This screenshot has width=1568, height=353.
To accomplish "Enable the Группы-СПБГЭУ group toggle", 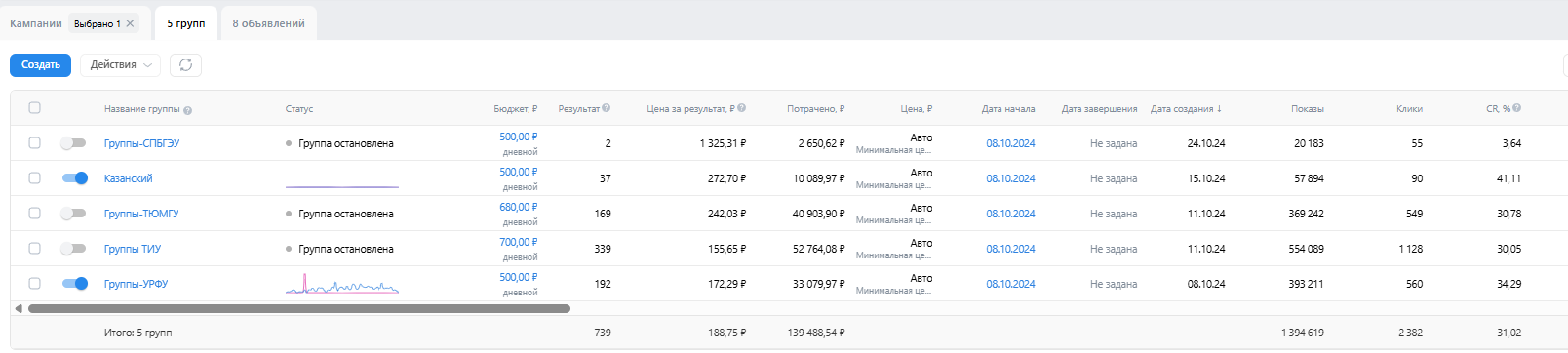I will coord(73,143).
